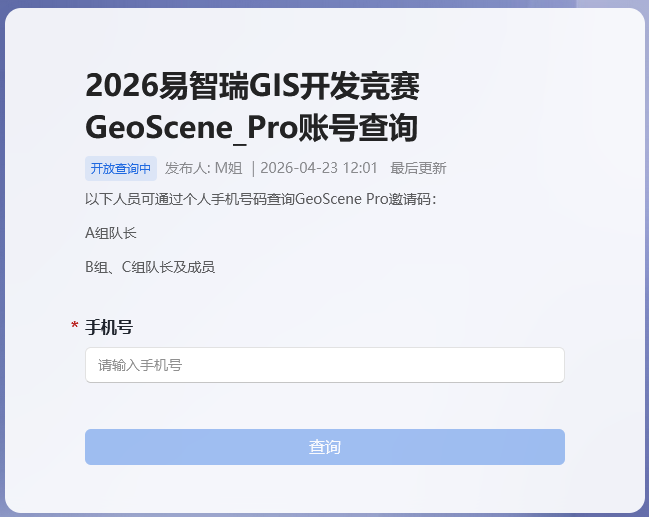Click the timestamp 2026-04-23 12:01
This screenshot has width=649, height=517.
click(x=319, y=168)
